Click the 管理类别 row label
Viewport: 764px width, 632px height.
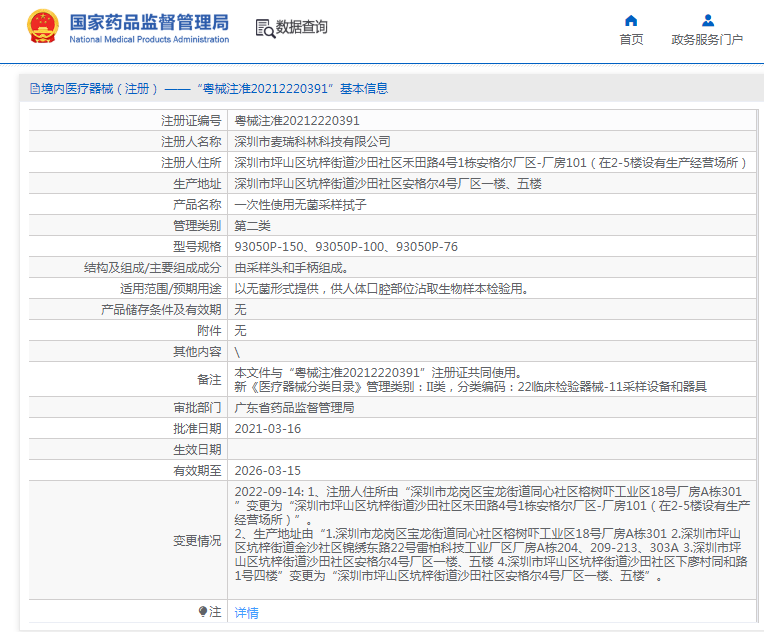pos(197,226)
